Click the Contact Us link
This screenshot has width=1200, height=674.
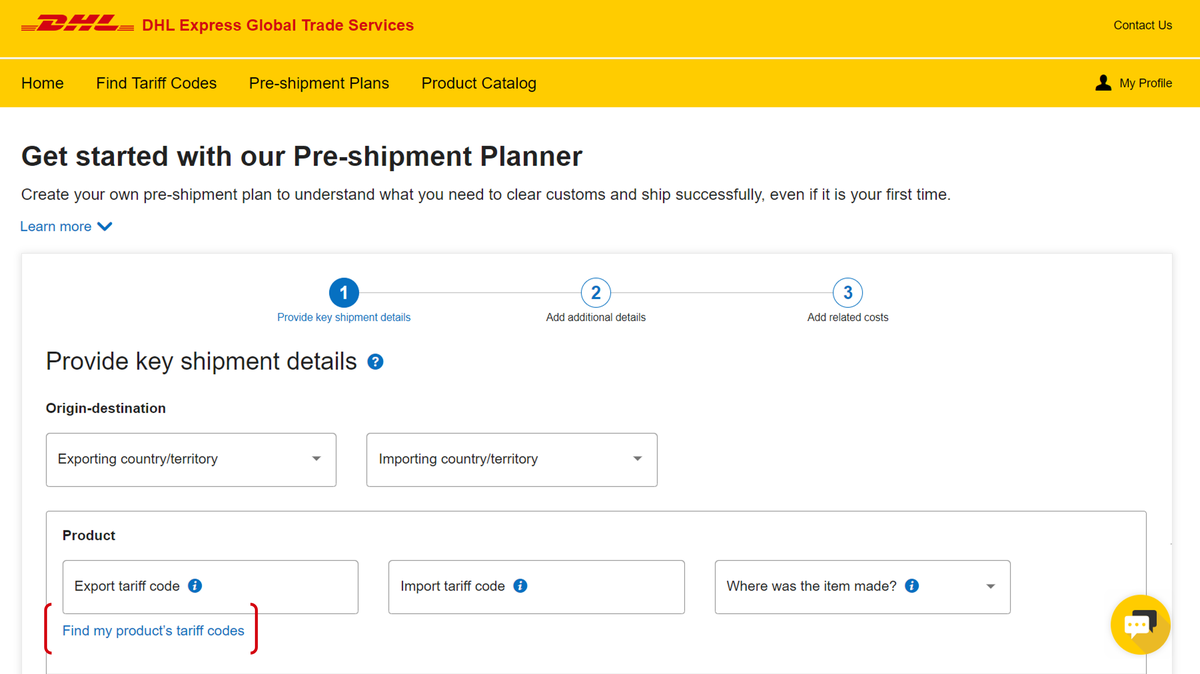1142,25
